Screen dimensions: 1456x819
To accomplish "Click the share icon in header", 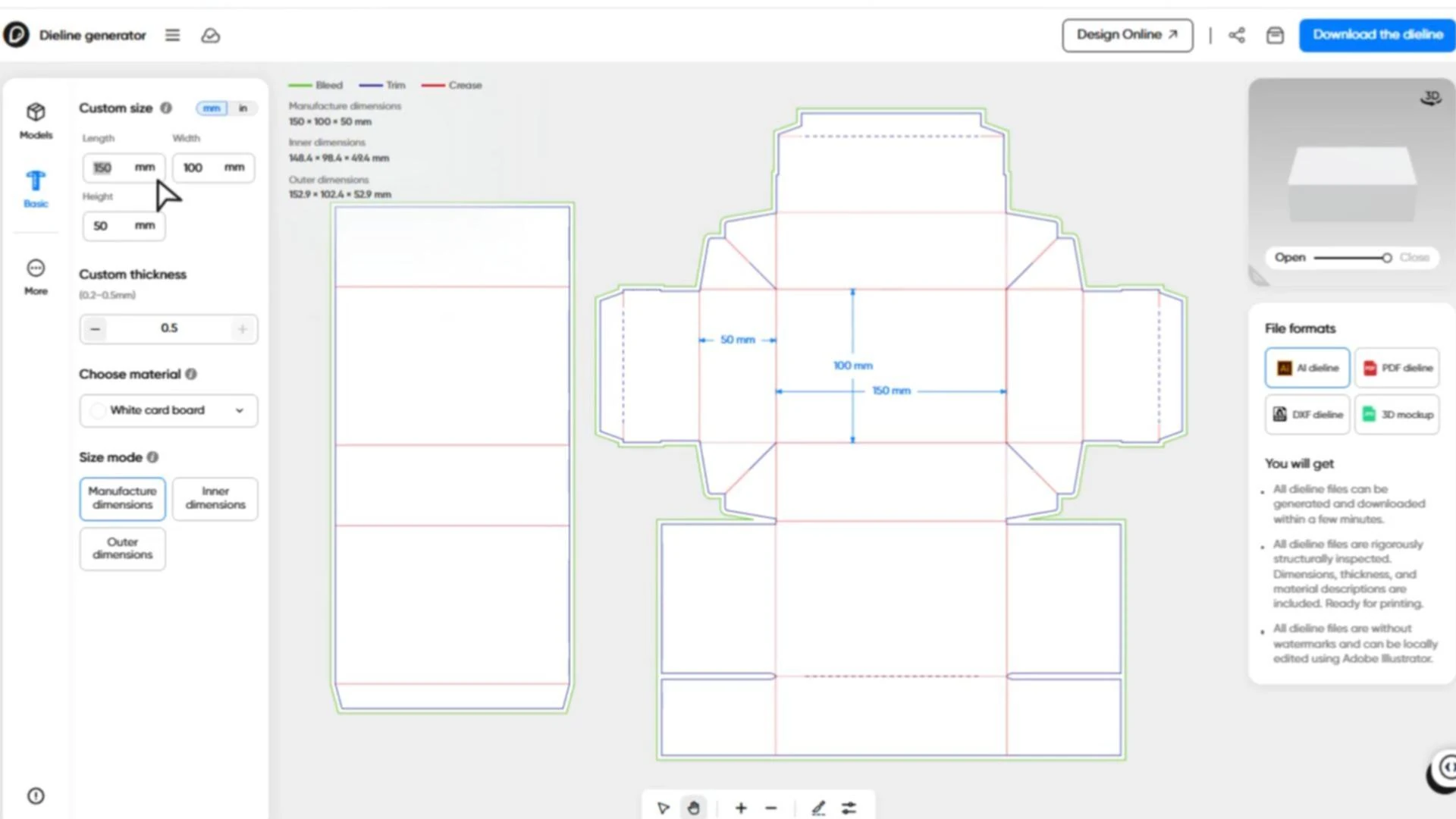I will (1237, 35).
